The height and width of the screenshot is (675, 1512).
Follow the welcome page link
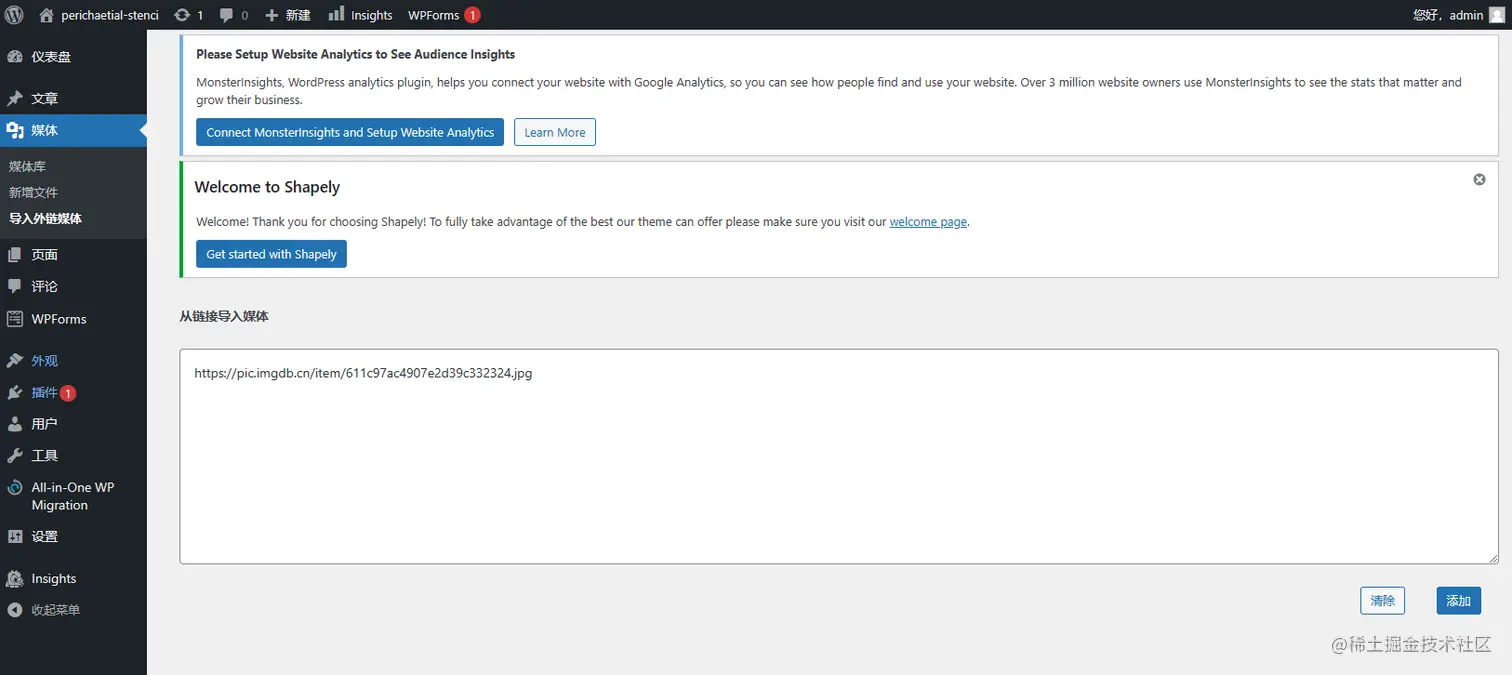tap(928, 222)
